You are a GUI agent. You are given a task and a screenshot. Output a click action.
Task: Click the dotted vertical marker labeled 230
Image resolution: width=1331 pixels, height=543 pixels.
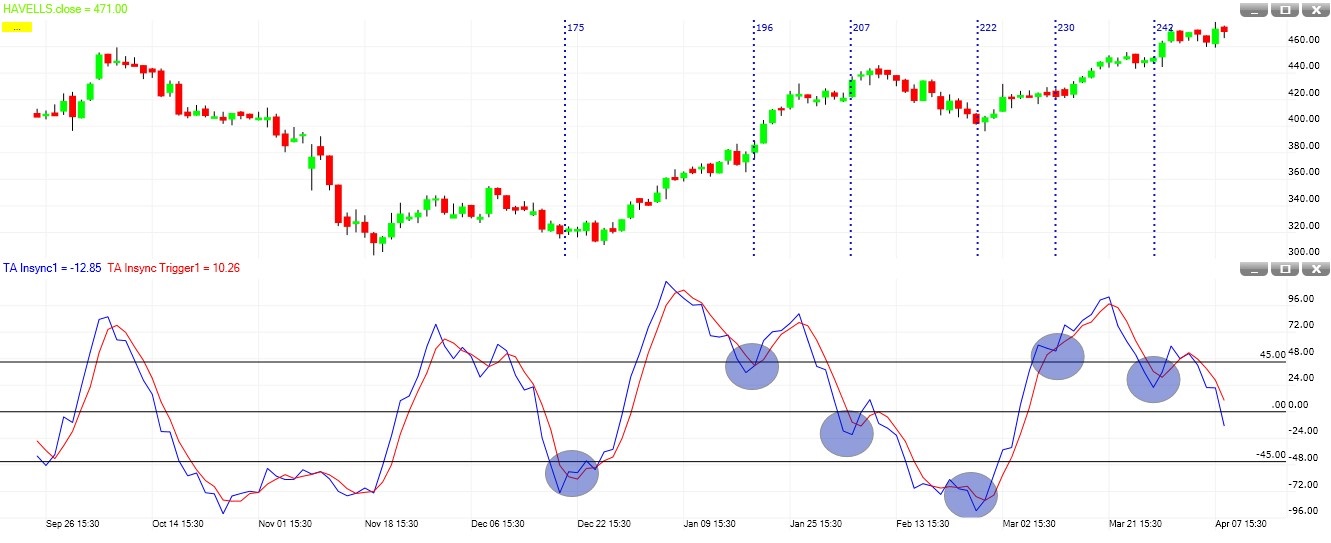pyautogui.click(x=1055, y=140)
